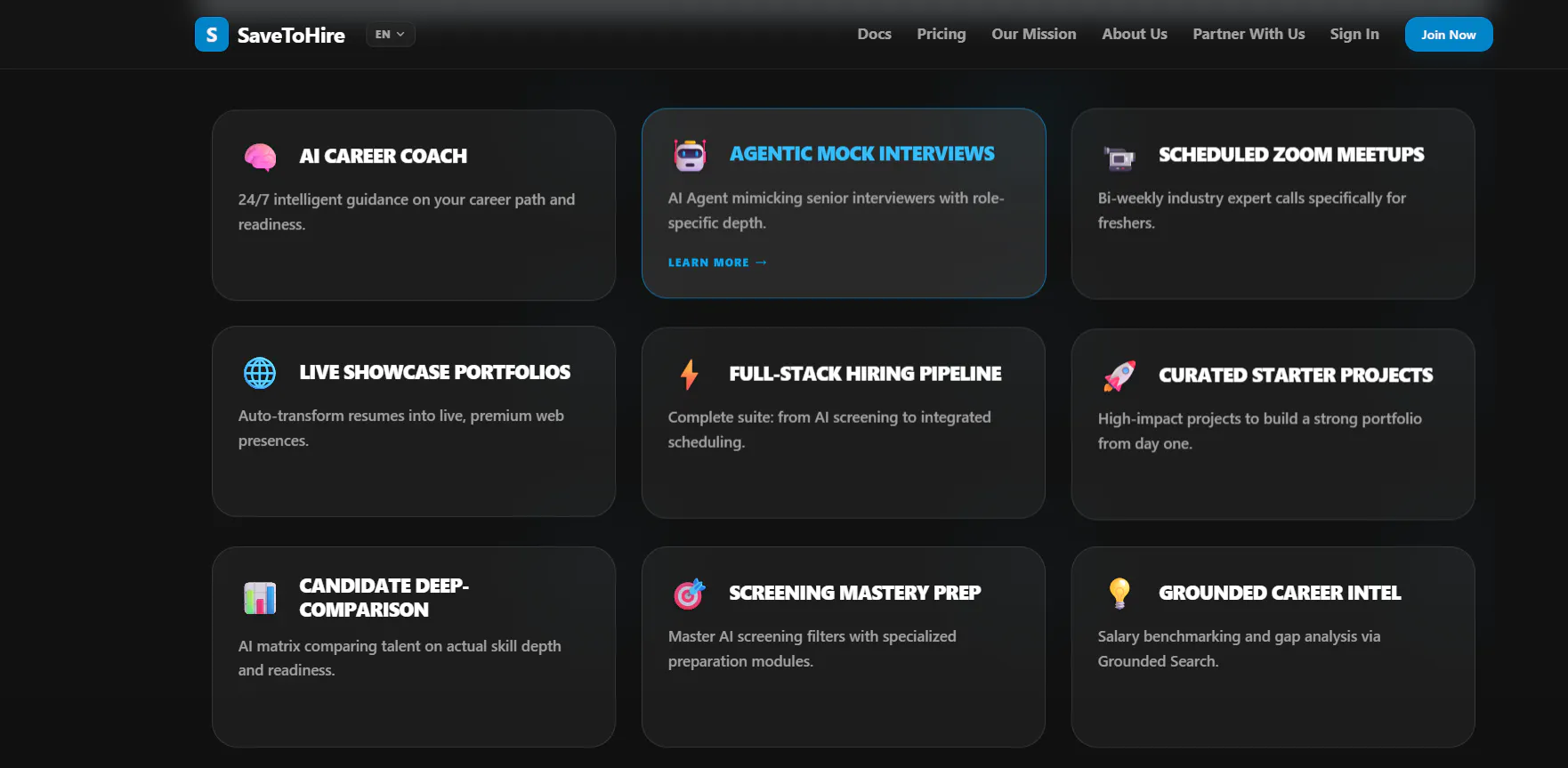Click the rocket icon for Curated Starter Projects
Viewport: 1568px width, 768px height.
(x=1119, y=376)
